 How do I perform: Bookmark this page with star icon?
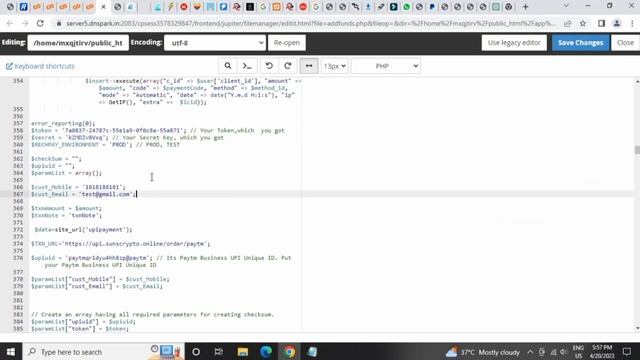583,23
